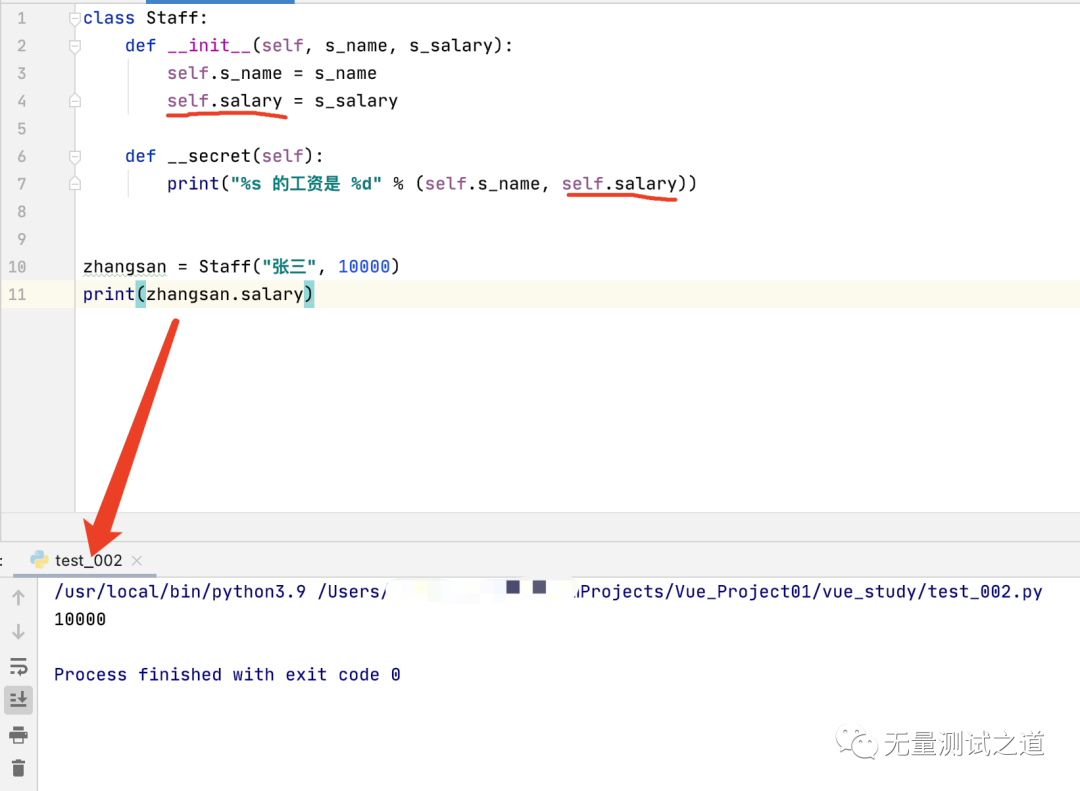This screenshot has height=791, width=1080.
Task: Collapse the __init__ method fold marker
Action: point(75,46)
